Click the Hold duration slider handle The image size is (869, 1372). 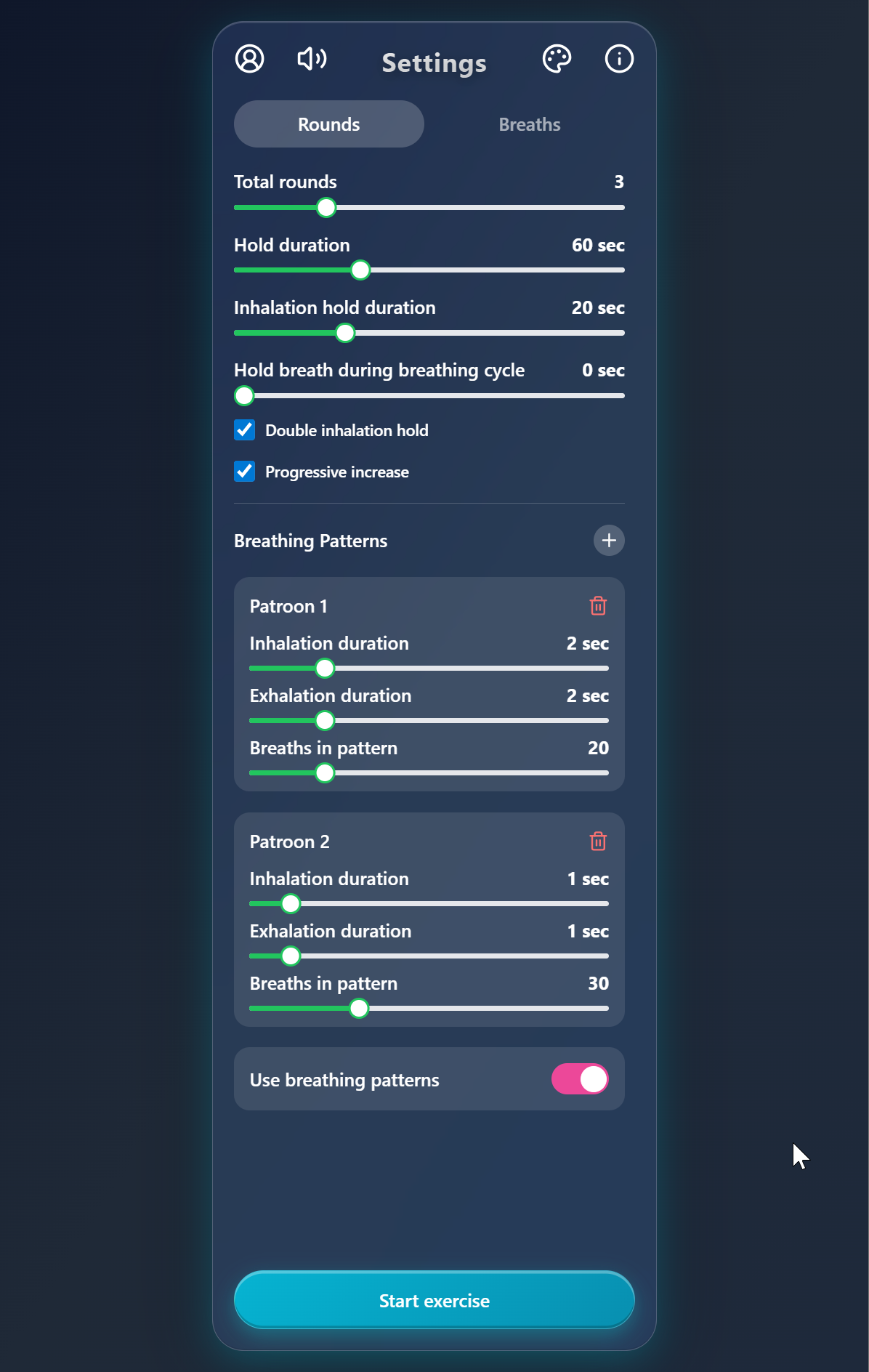(360, 270)
